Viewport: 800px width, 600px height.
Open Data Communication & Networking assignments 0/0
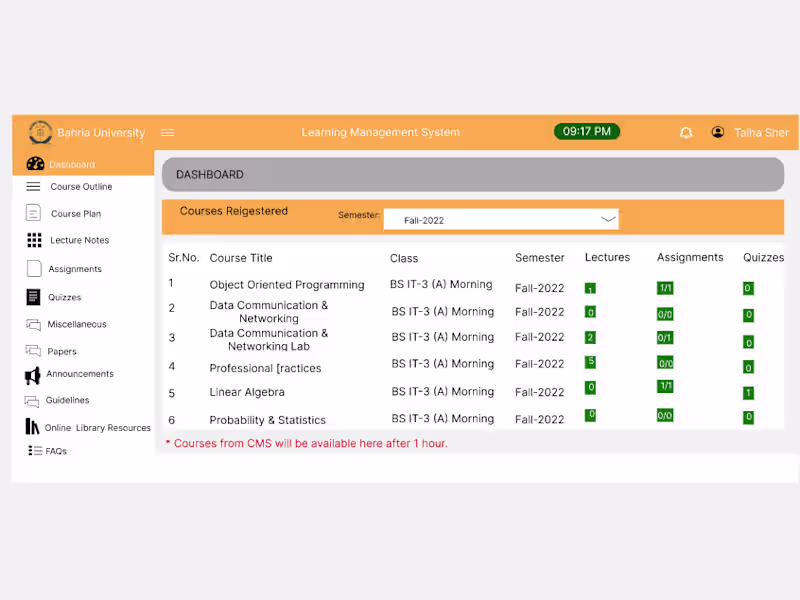pyautogui.click(x=665, y=314)
